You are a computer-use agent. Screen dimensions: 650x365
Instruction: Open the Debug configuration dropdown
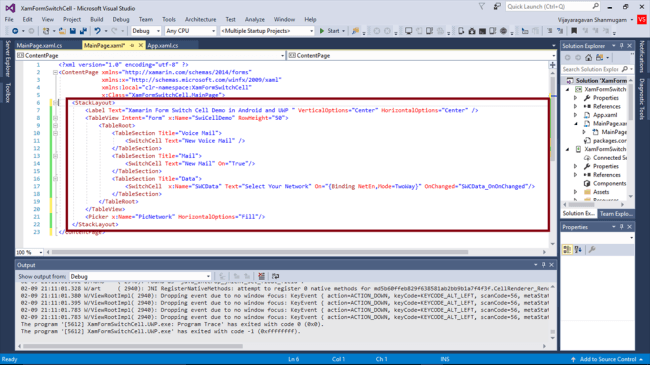click(146, 31)
